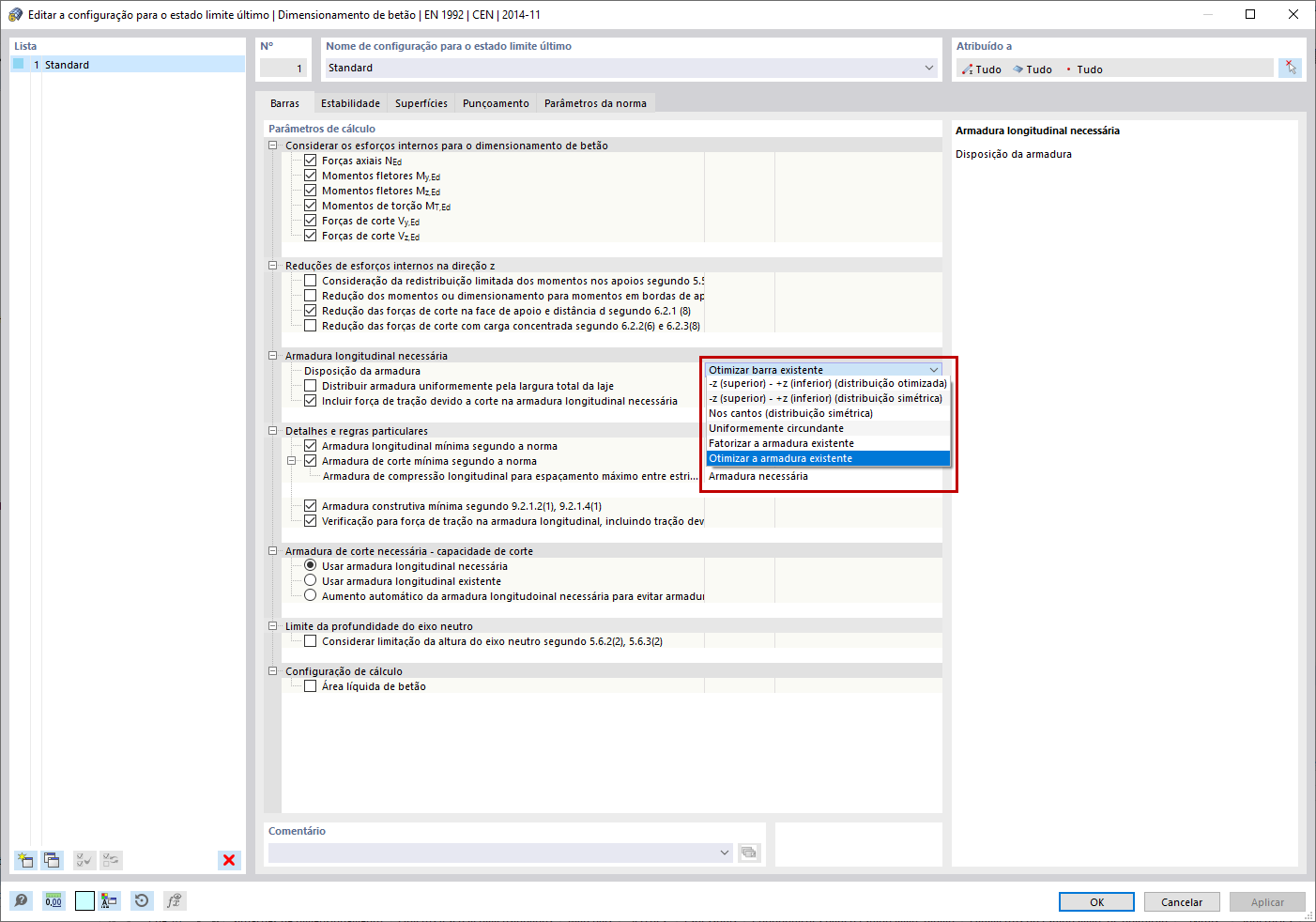
Task: Open the Standard configuration name dropdown
Action: click(x=929, y=68)
